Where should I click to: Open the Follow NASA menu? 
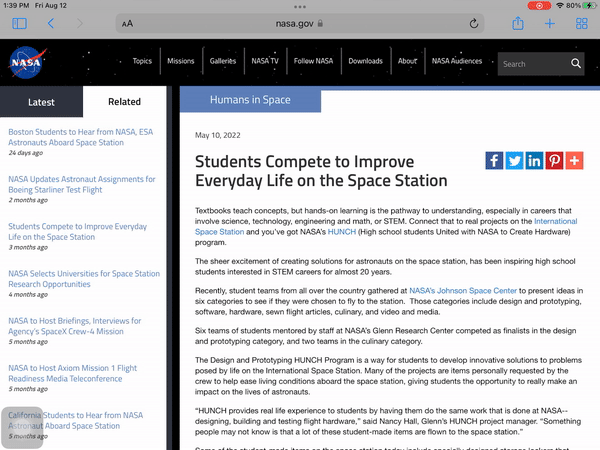pyautogui.click(x=313, y=61)
